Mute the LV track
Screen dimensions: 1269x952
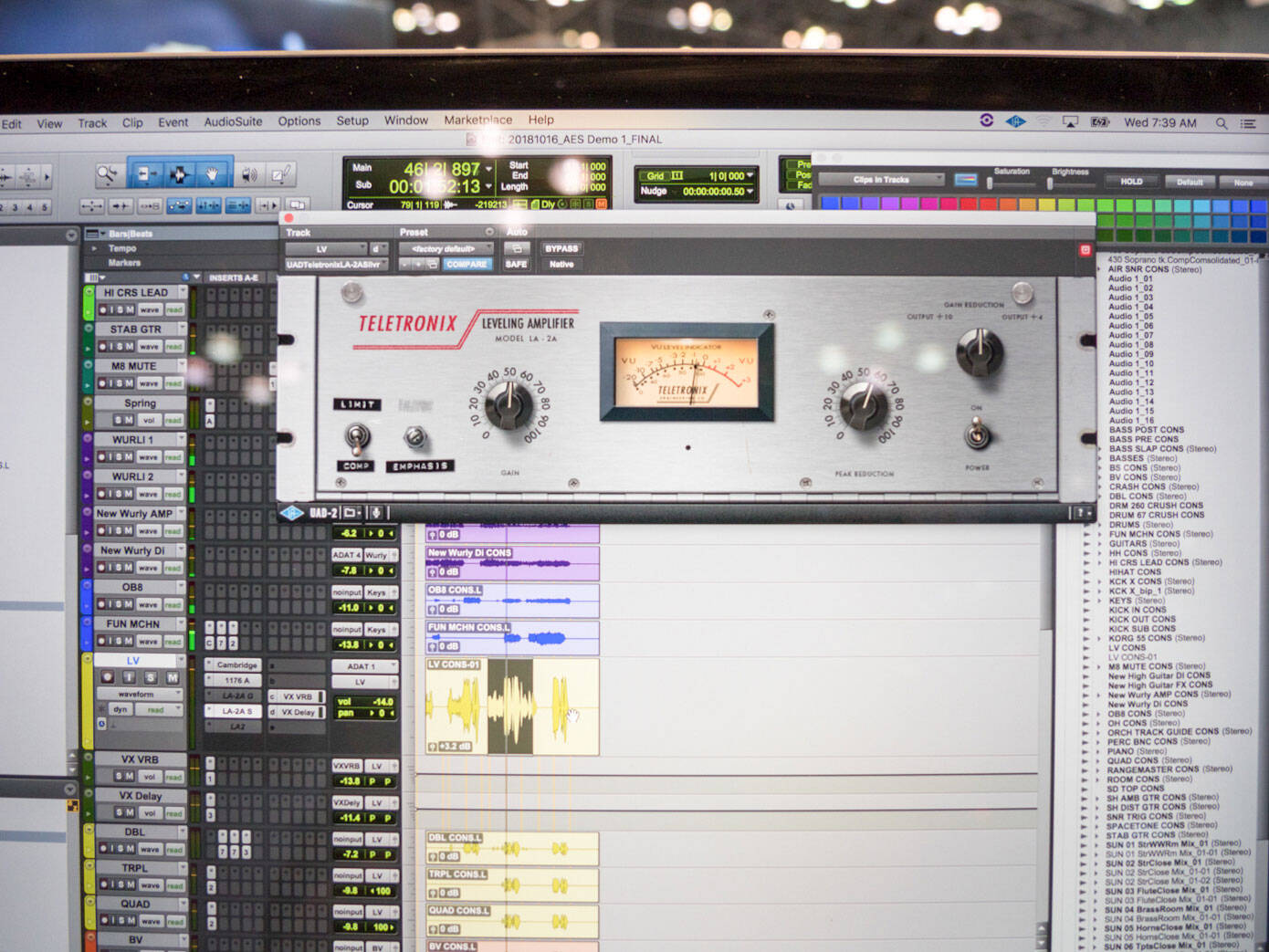172,677
